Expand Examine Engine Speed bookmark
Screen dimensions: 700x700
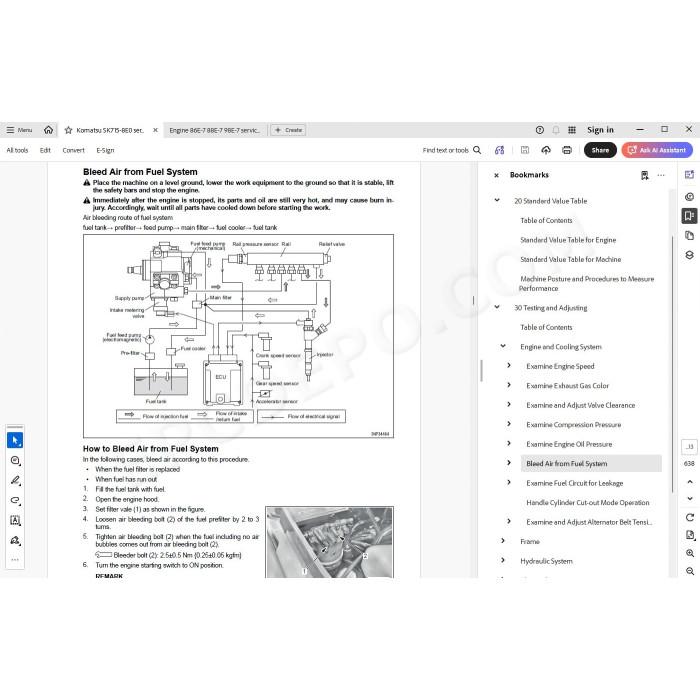509,366
